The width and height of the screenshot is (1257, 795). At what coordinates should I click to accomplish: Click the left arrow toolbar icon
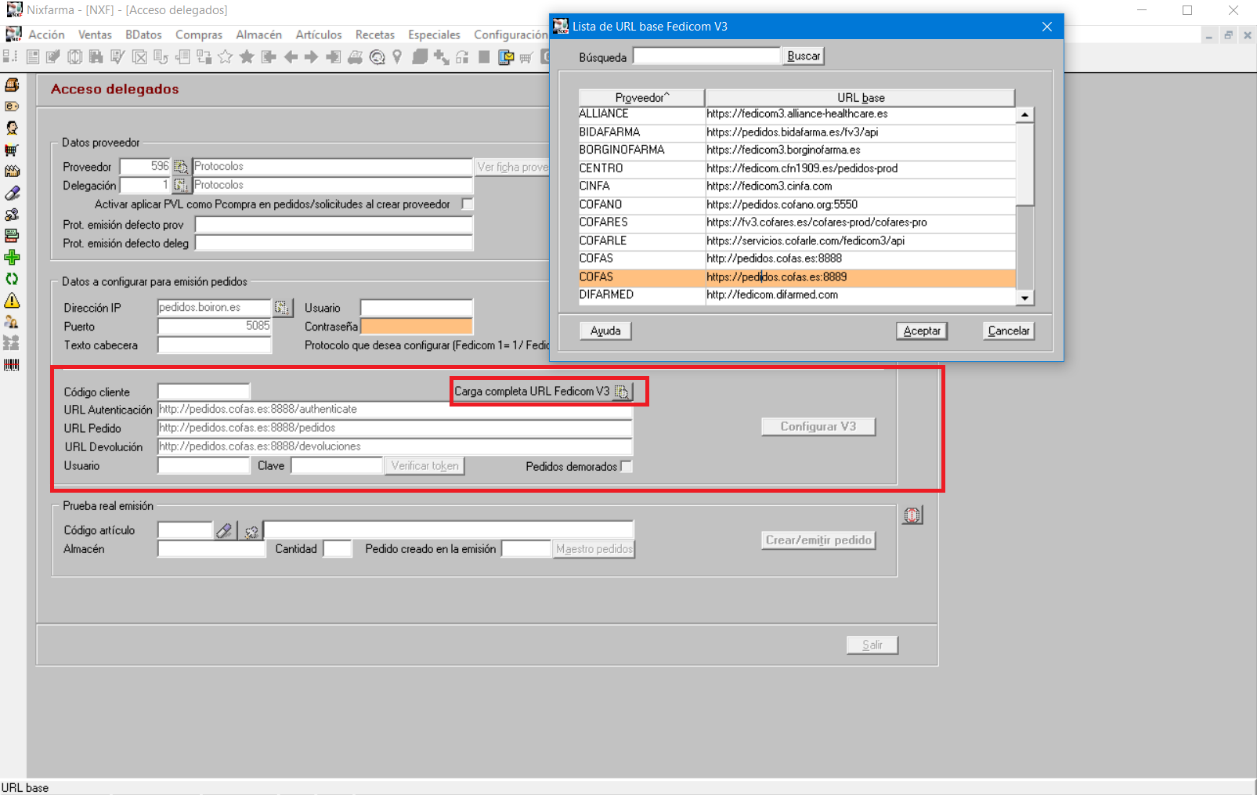coord(290,57)
